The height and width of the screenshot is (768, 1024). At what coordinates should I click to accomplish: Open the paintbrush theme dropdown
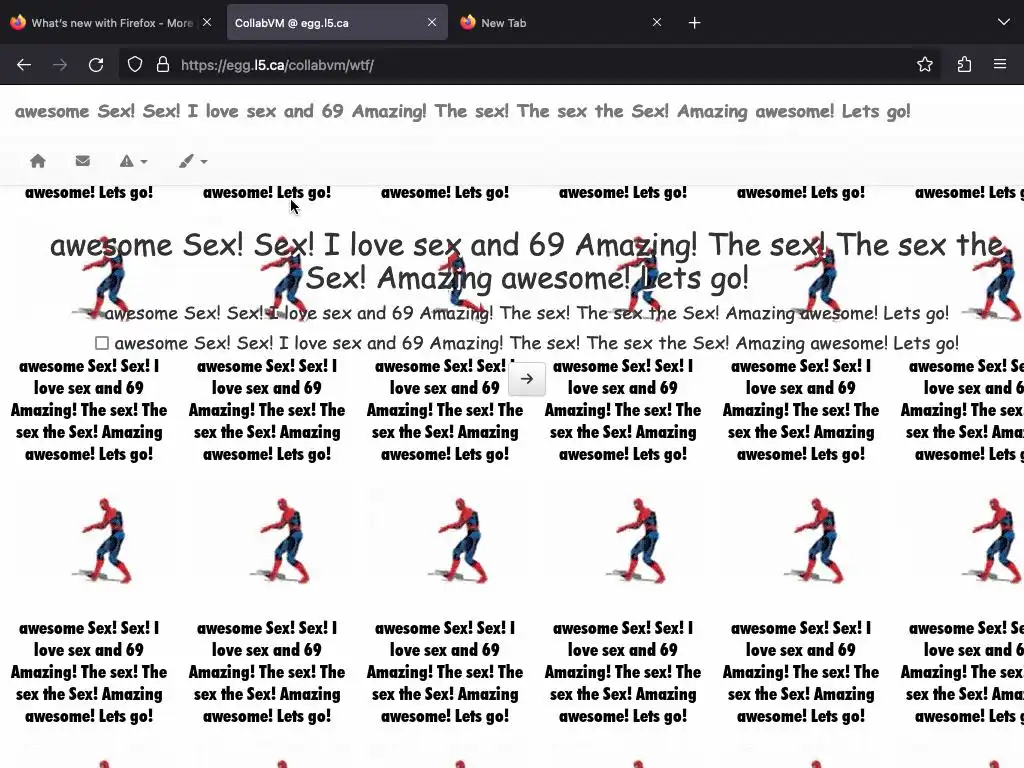[x=193, y=161]
